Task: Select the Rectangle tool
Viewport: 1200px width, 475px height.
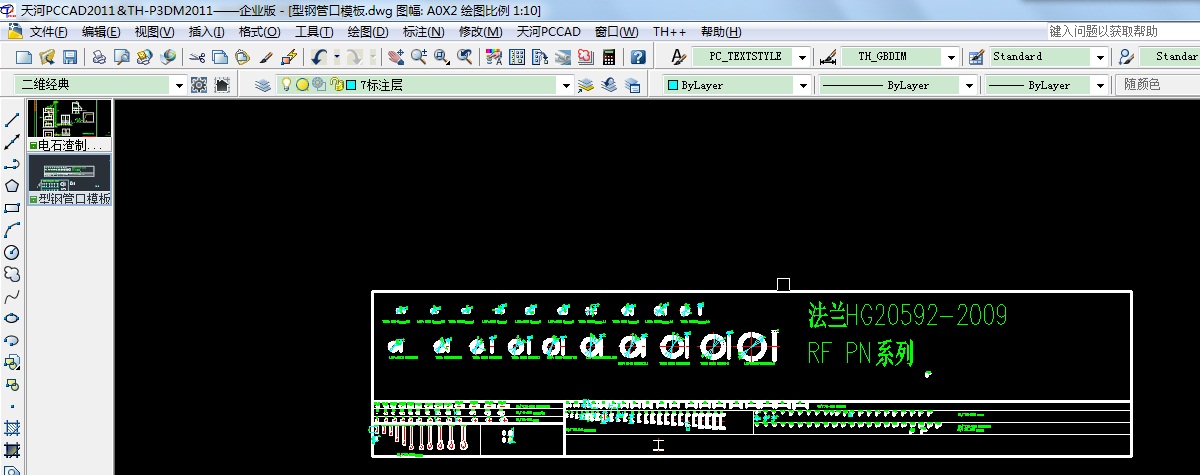Action: (12, 208)
